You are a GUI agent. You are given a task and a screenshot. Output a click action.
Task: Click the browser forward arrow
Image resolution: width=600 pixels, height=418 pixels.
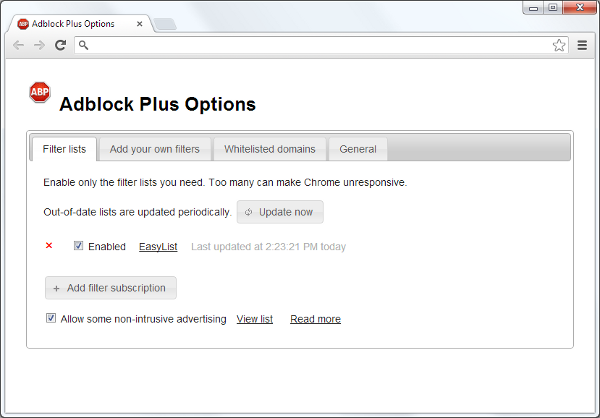pyautogui.click(x=39, y=45)
